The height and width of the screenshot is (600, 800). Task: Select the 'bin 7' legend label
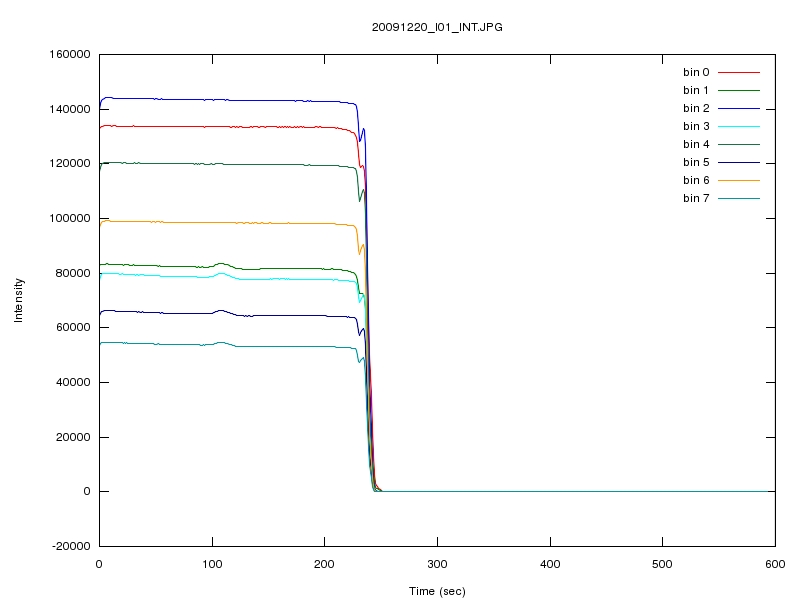pos(696,198)
